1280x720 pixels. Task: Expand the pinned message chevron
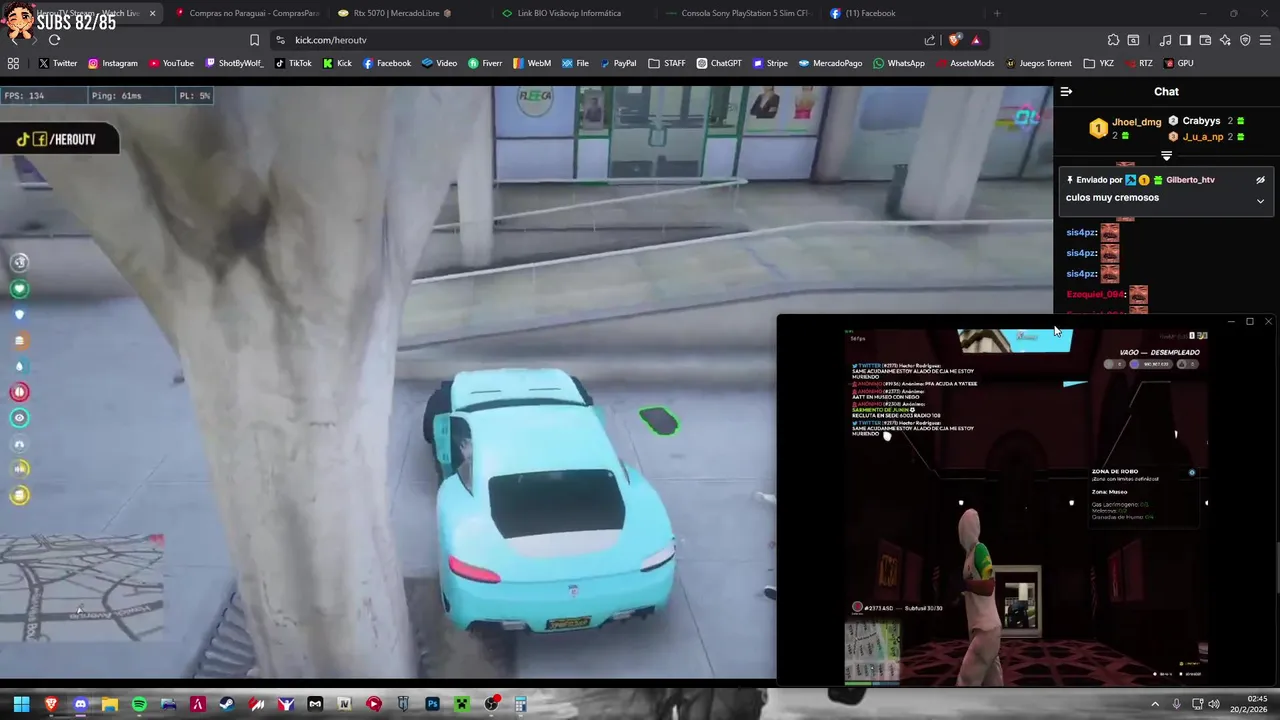click(x=1260, y=201)
